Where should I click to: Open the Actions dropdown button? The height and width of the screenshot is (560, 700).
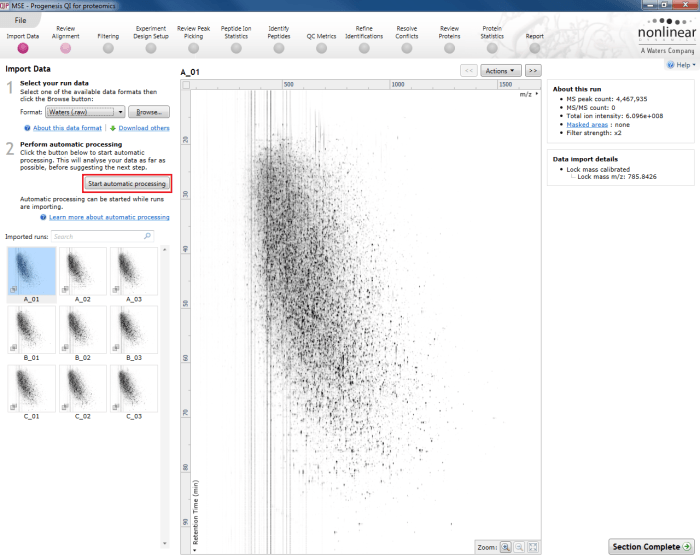(x=500, y=71)
